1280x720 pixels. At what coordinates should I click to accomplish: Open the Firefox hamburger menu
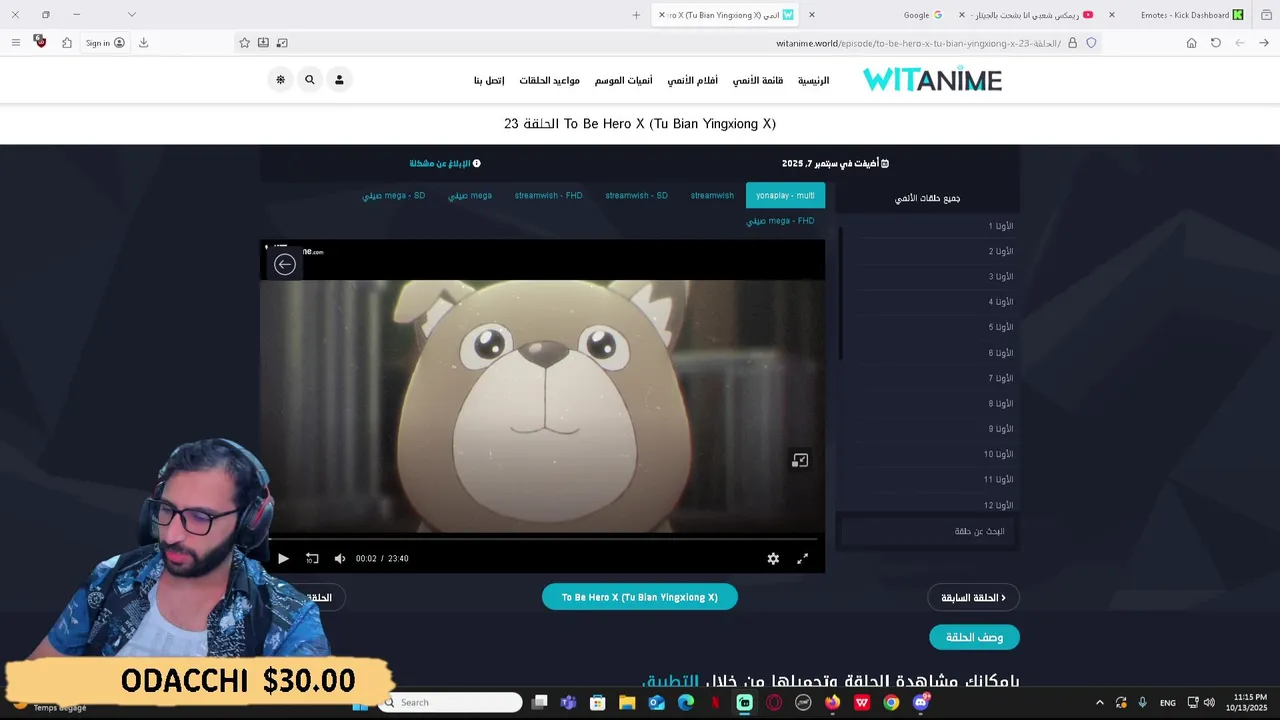[x=15, y=43]
